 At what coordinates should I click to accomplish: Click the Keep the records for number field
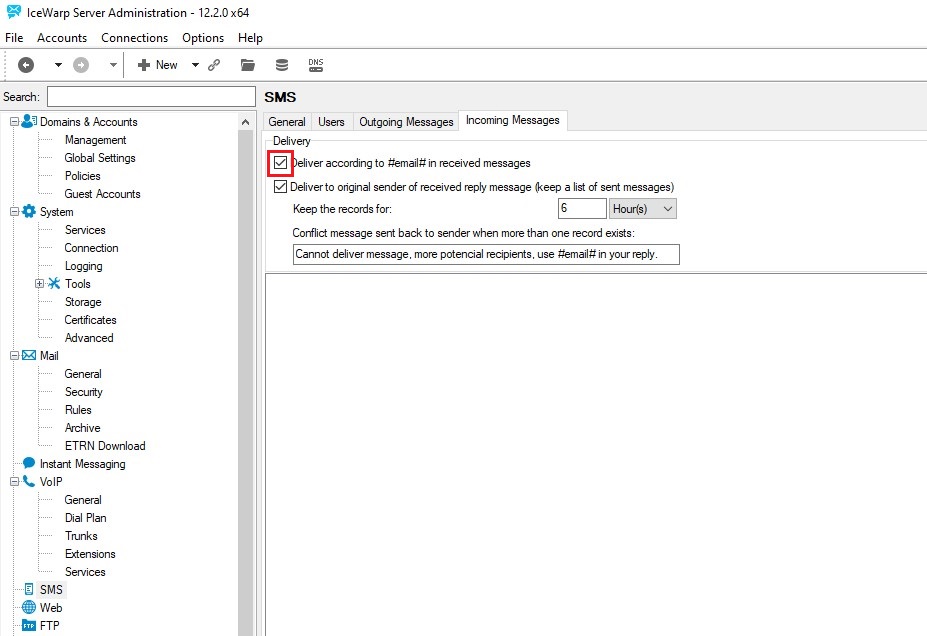click(582, 209)
